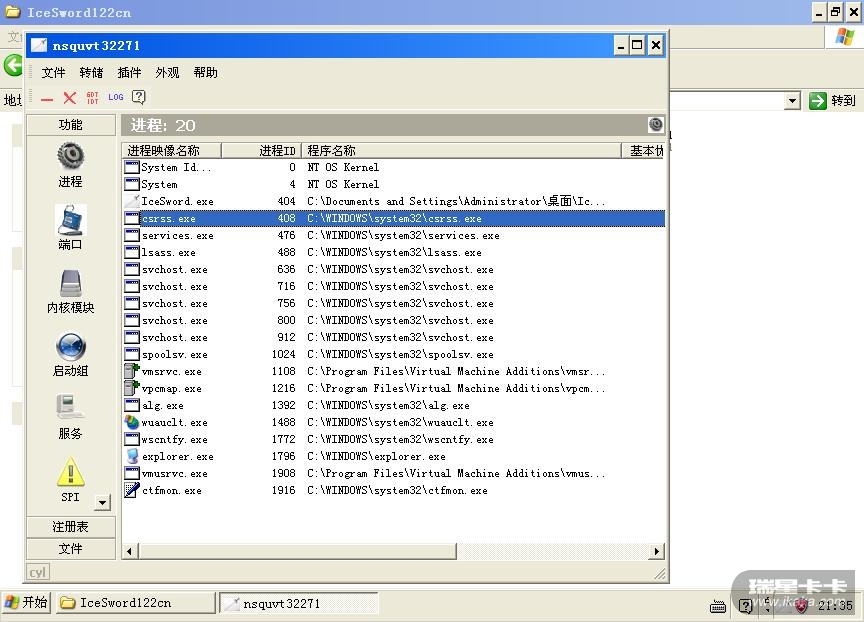The width and height of the screenshot is (864, 622).
Task: Click the explorer.exe process icon
Action: pos(132,456)
